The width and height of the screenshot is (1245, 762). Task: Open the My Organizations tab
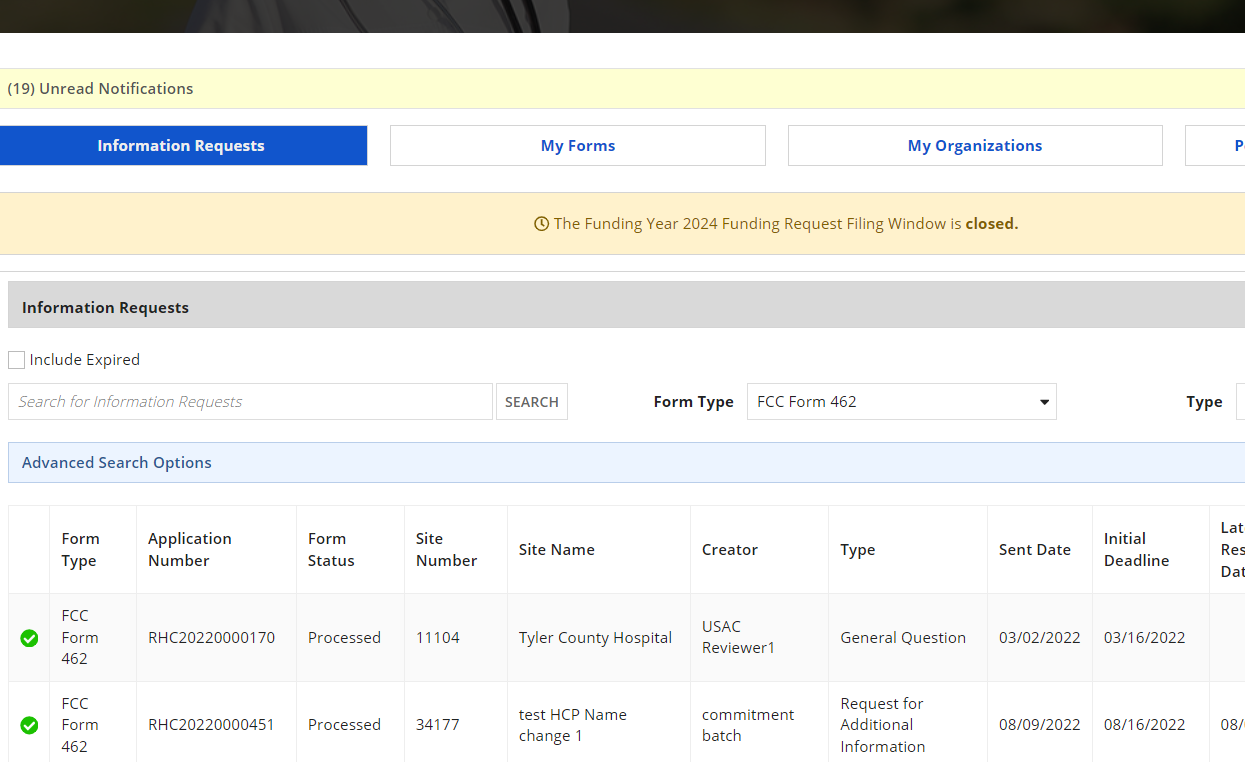click(975, 146)
